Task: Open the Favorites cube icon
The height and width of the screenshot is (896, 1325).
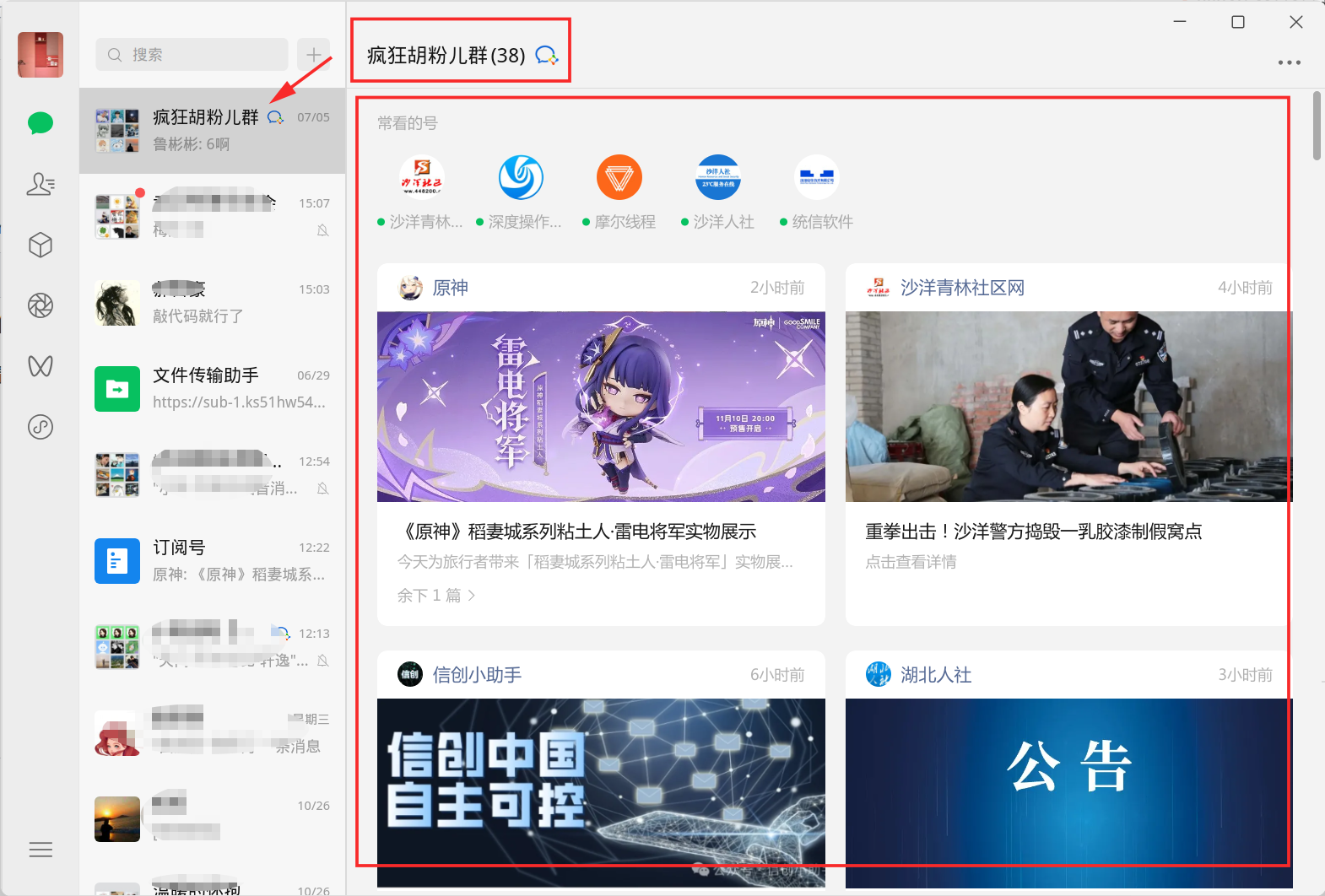Action: [41, 245]
